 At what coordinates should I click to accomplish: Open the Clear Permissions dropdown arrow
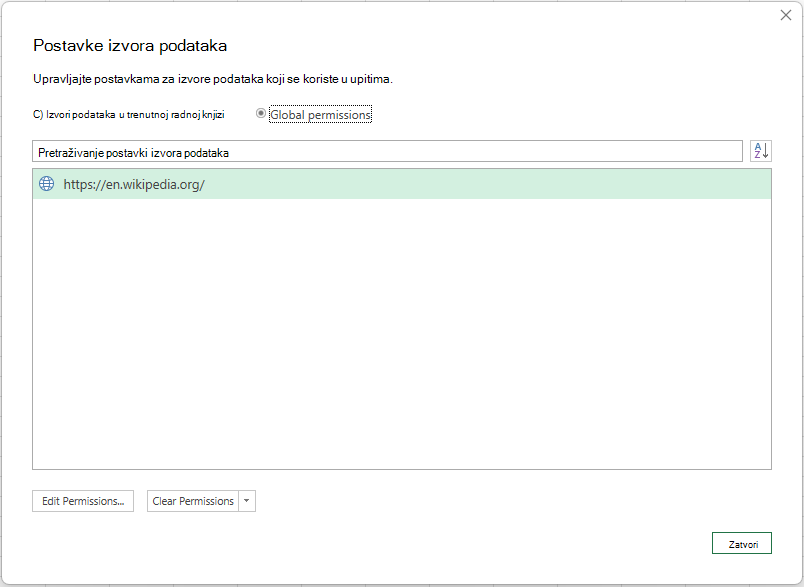tap(247, 501)
